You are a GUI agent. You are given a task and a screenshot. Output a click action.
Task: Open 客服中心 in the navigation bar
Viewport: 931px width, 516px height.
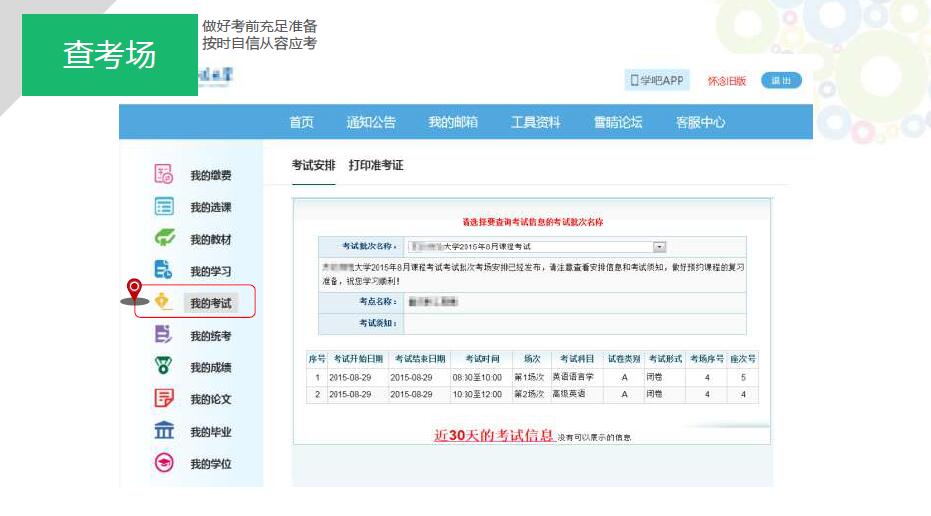pos(701,122)
